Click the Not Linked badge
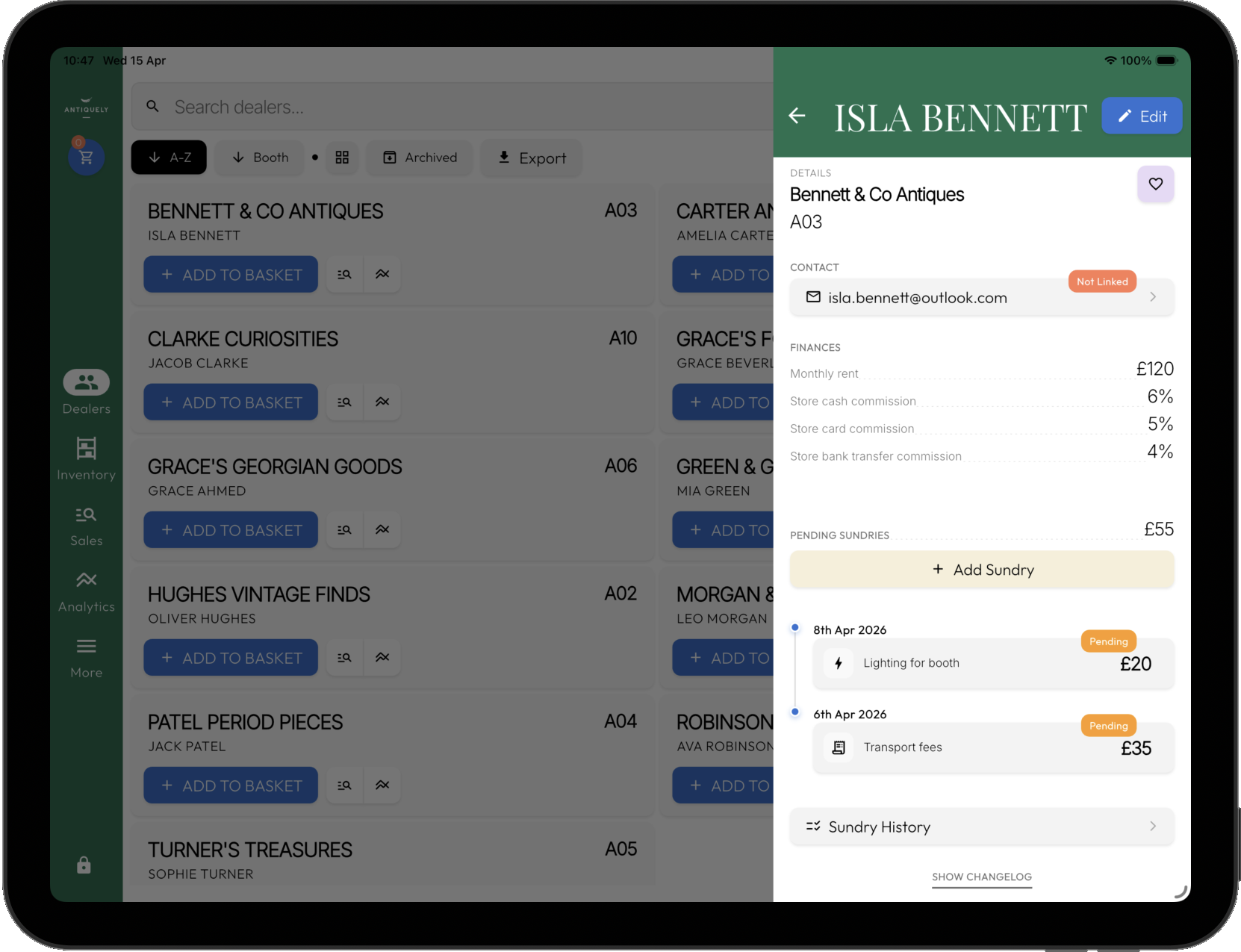Screen dimensions: 1241x952 1102,281
